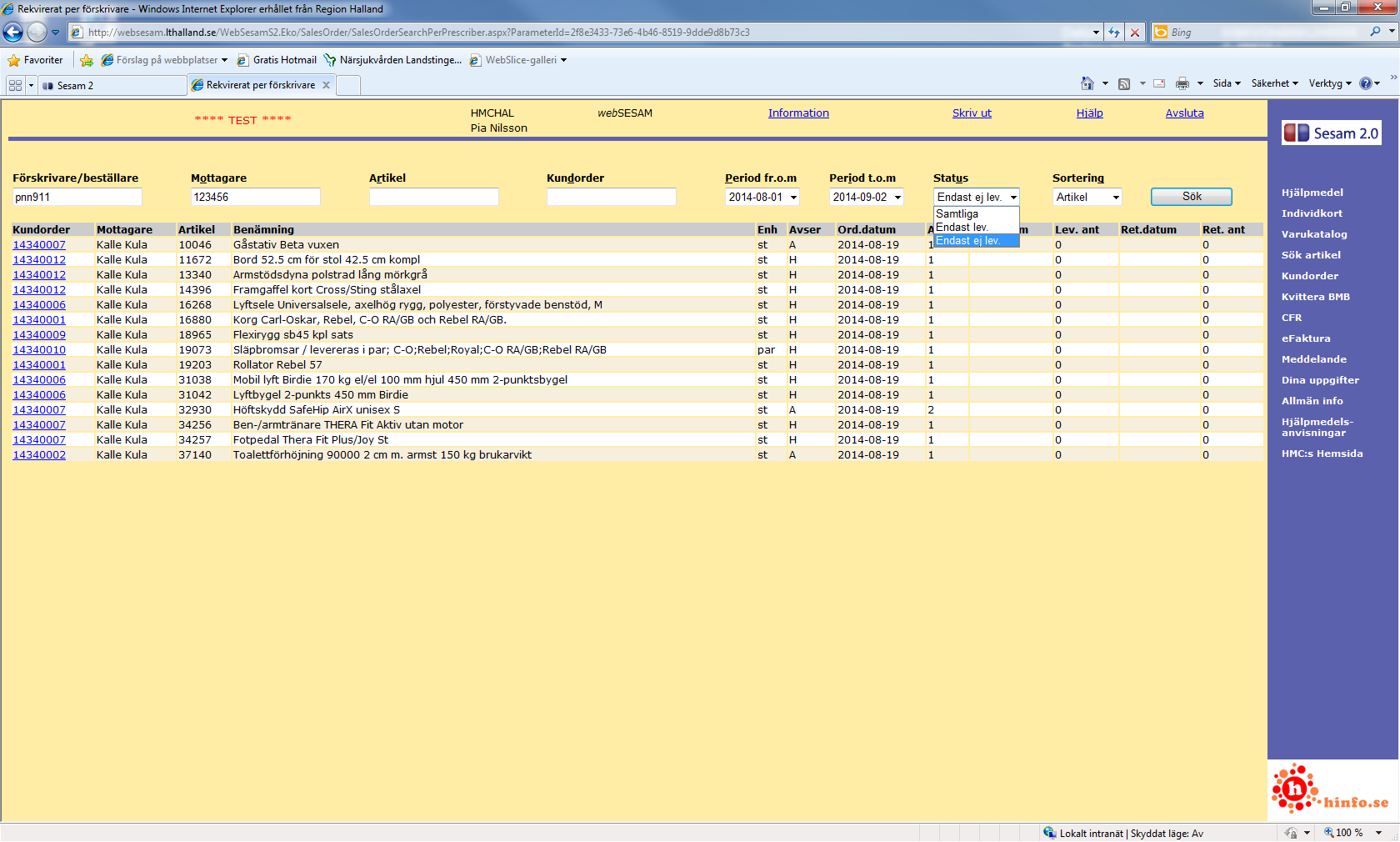Click the Stop loading red X icon
This screenshot has height=842, width=1400.
(x=1135, y=33)
